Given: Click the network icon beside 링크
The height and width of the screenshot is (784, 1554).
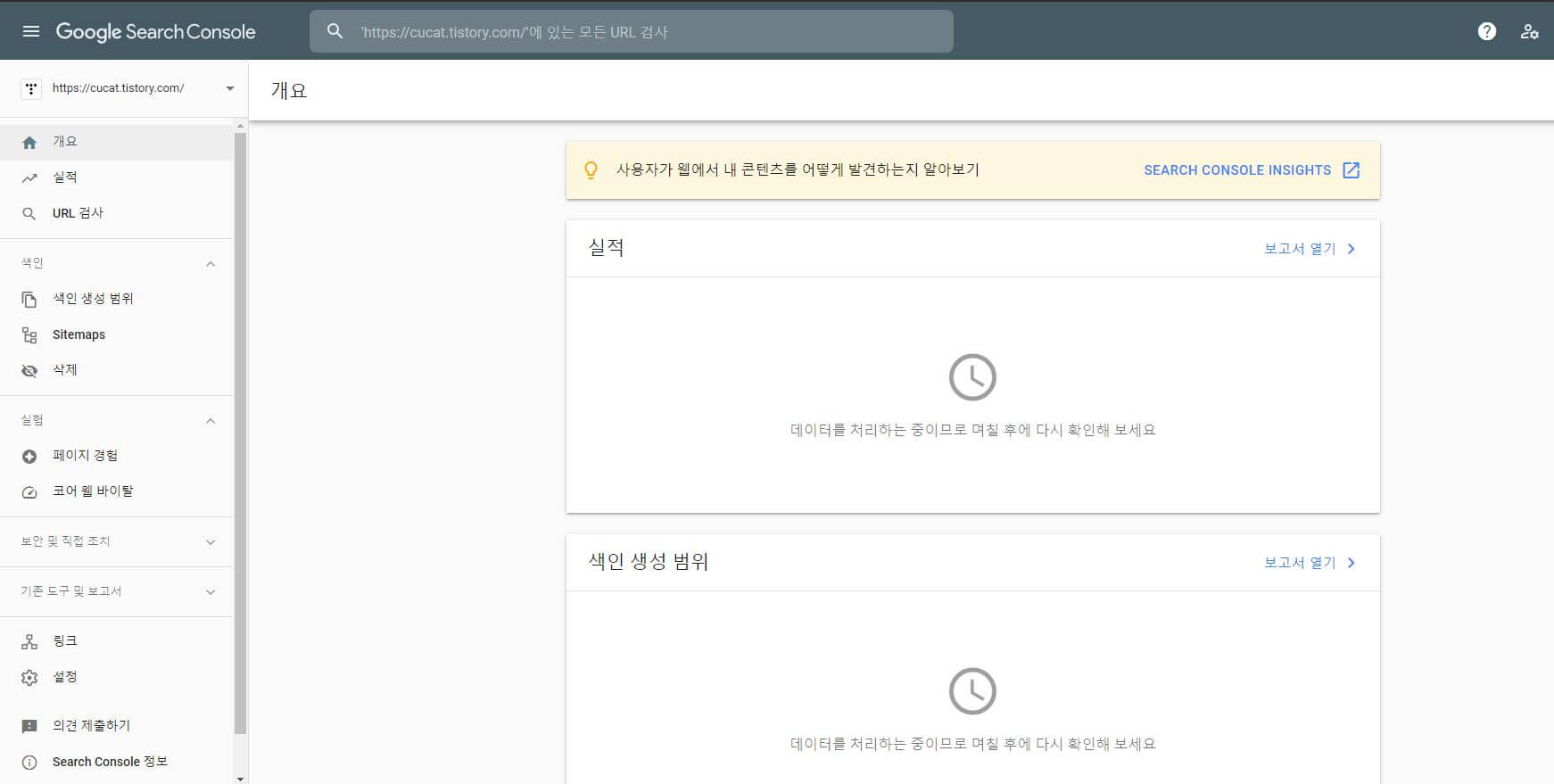Looking at the screenshot, I should point(29,642).
